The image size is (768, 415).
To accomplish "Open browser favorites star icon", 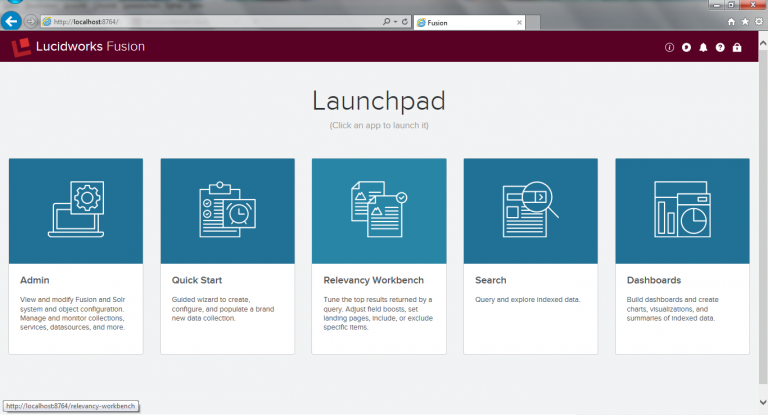I will click(745, 21).
